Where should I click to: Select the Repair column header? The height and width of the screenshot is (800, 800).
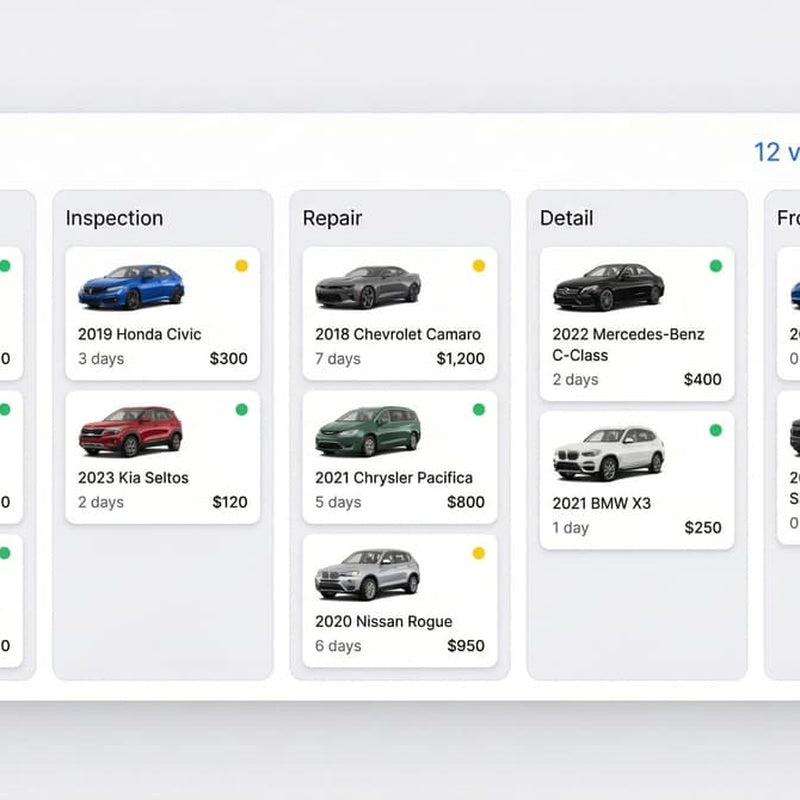tap(332, 218)
